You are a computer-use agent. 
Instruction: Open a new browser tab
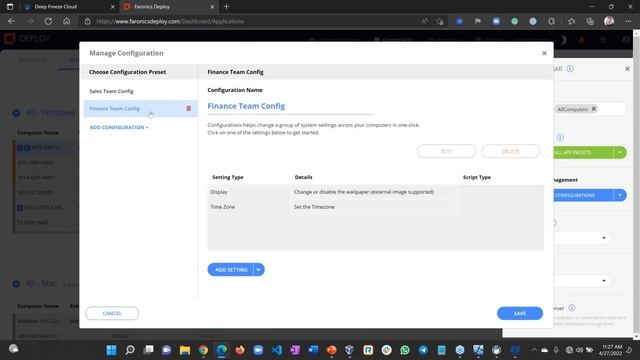(x=227, y=7)
